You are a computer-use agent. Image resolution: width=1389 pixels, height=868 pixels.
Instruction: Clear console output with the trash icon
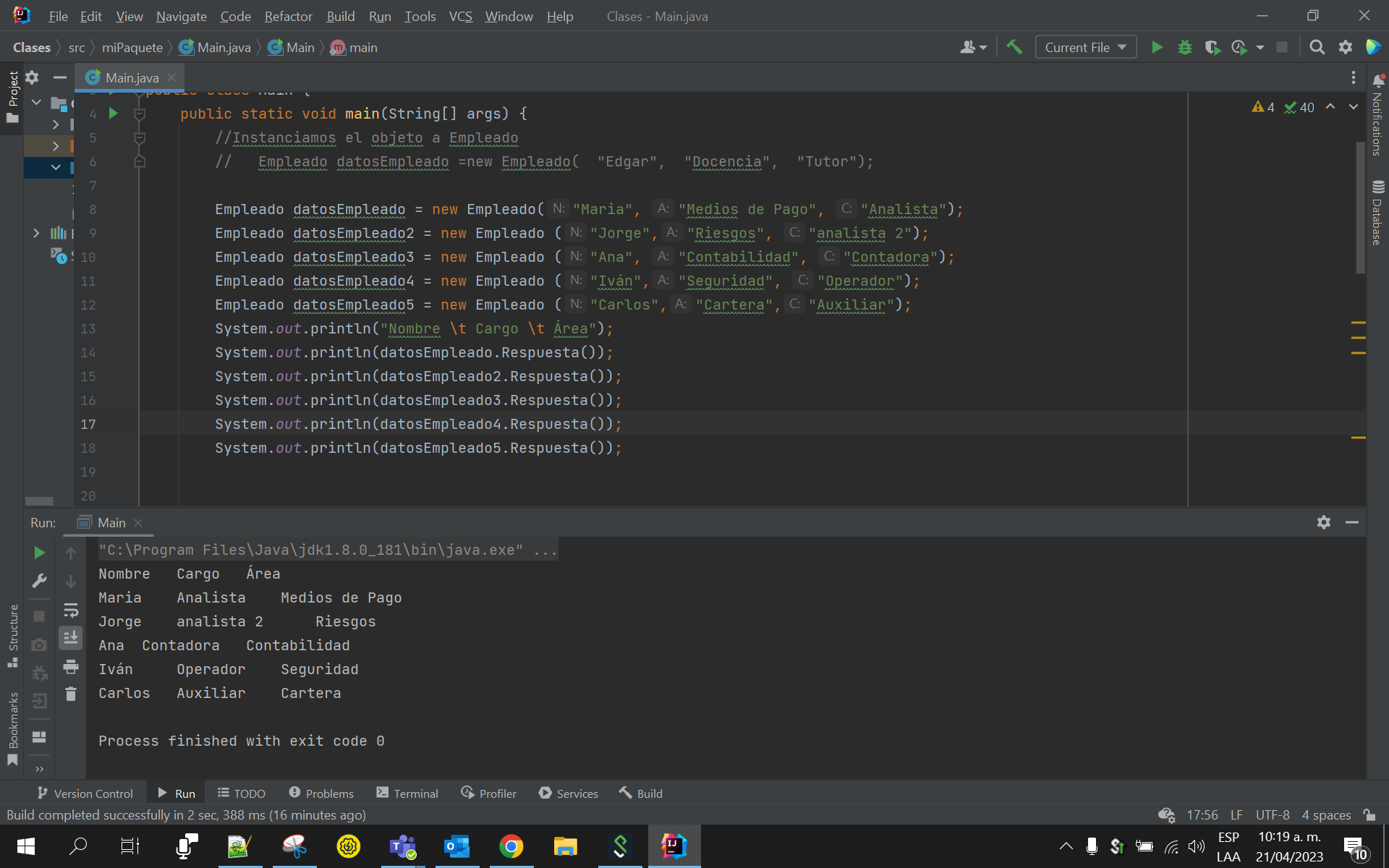(x=71, y=694)
